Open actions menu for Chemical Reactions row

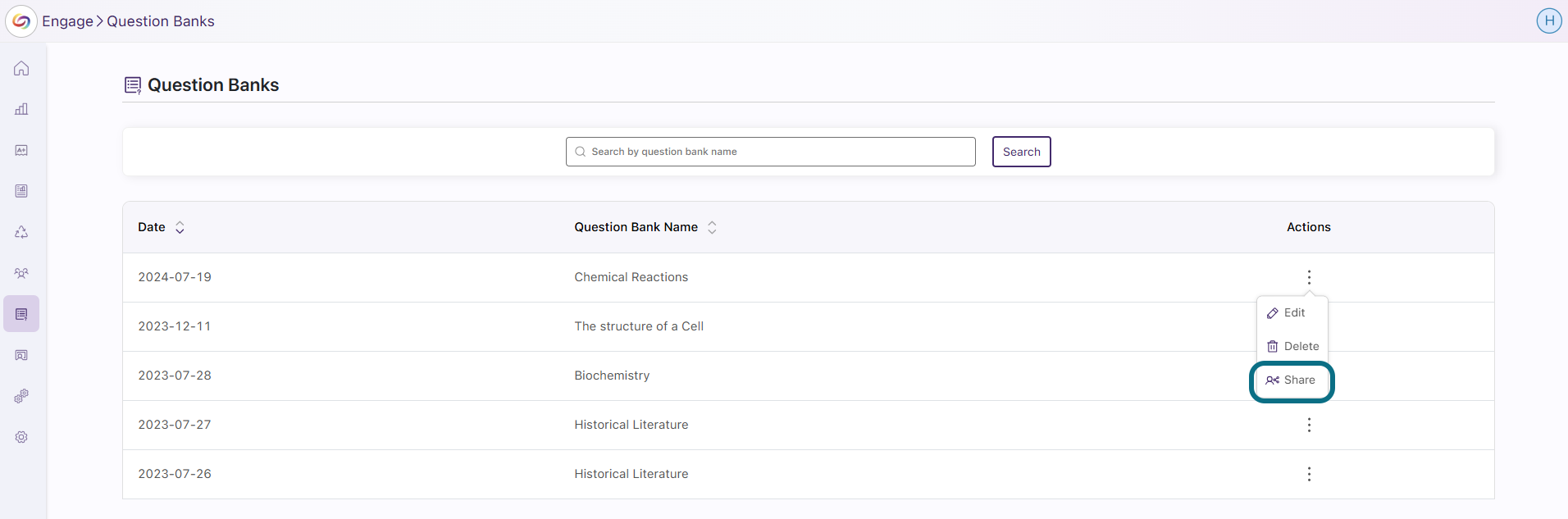coord(1309,277)
